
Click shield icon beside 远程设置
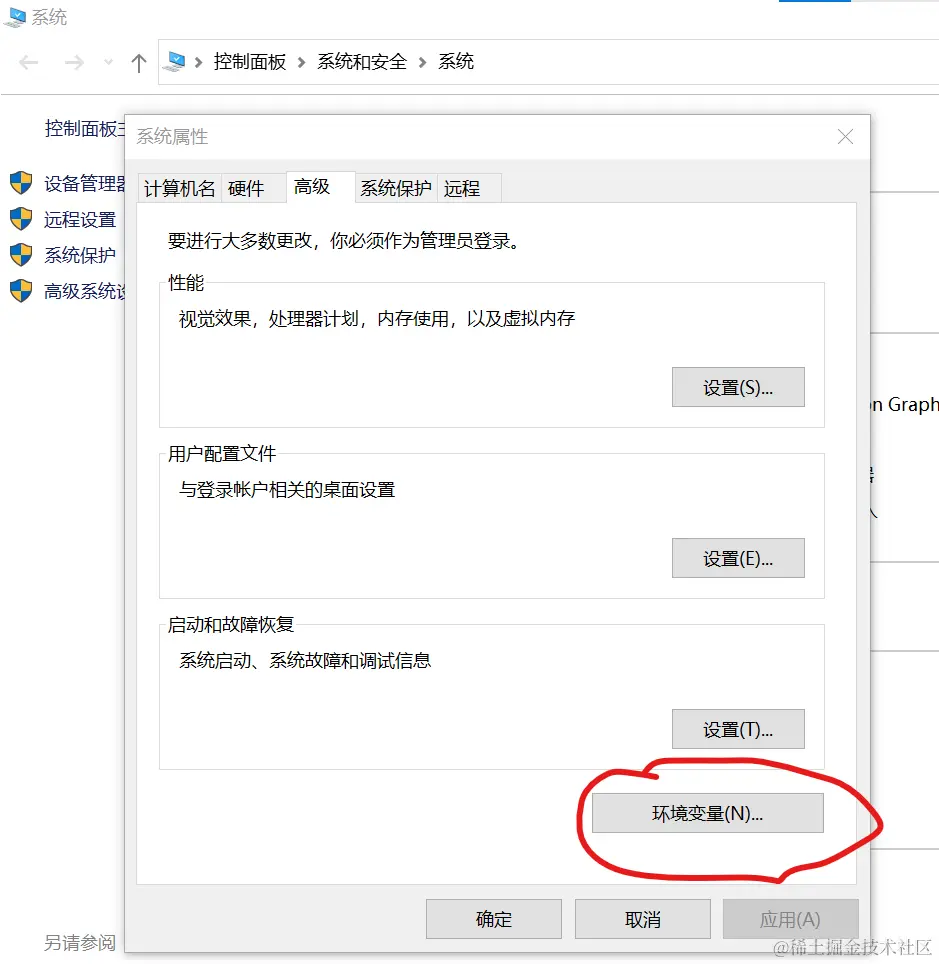click(21, 219)
